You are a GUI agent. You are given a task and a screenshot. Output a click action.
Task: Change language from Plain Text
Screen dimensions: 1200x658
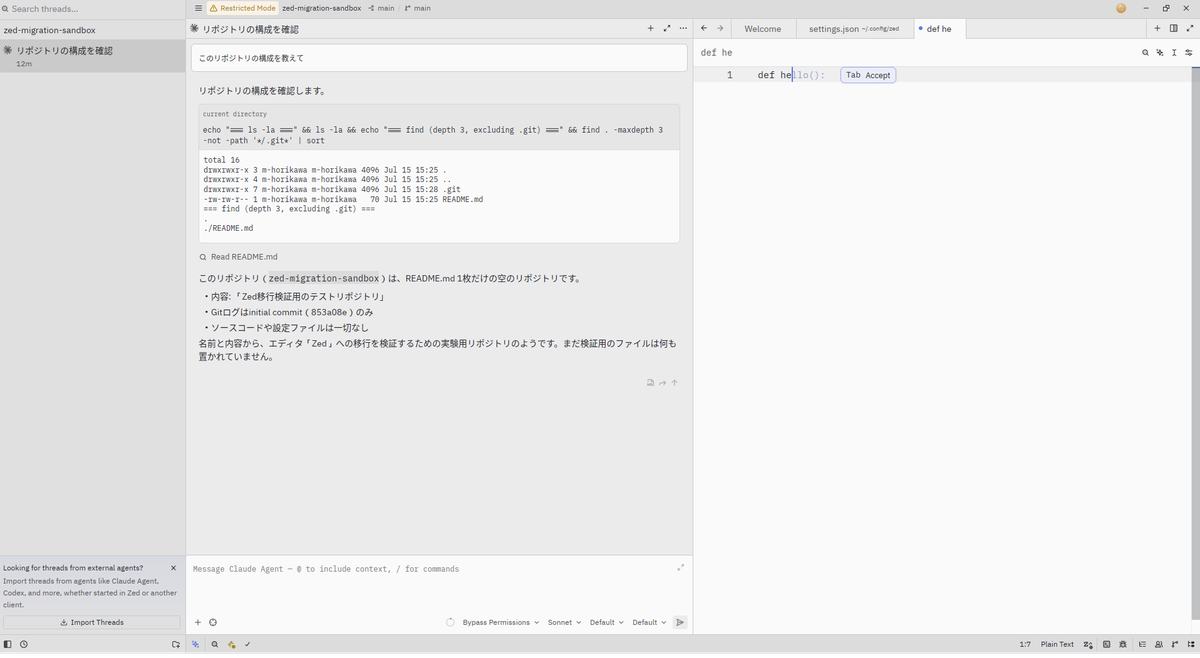click(x=1057, y=645)
